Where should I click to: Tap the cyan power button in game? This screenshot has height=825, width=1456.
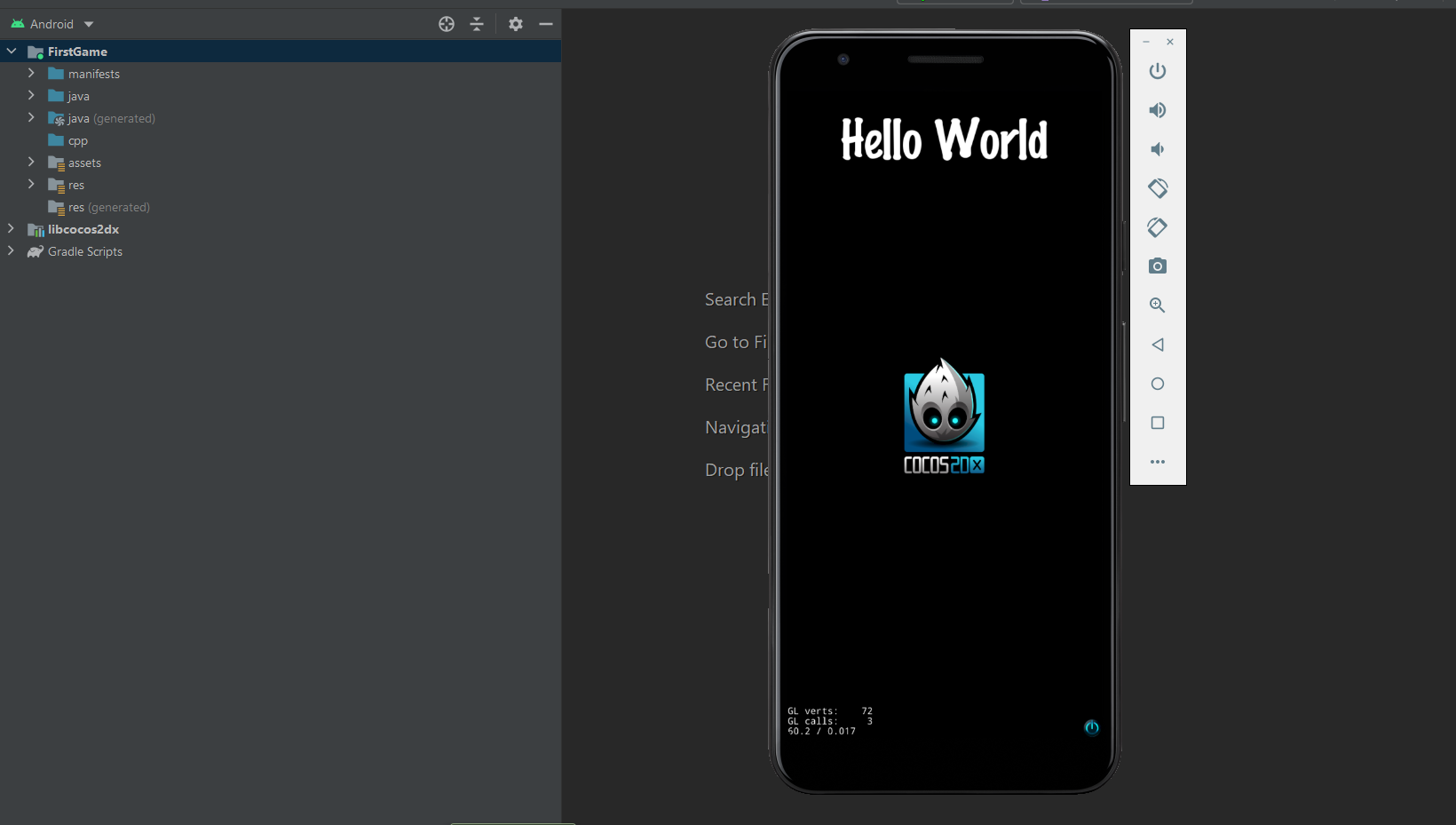coord(1091,727)
